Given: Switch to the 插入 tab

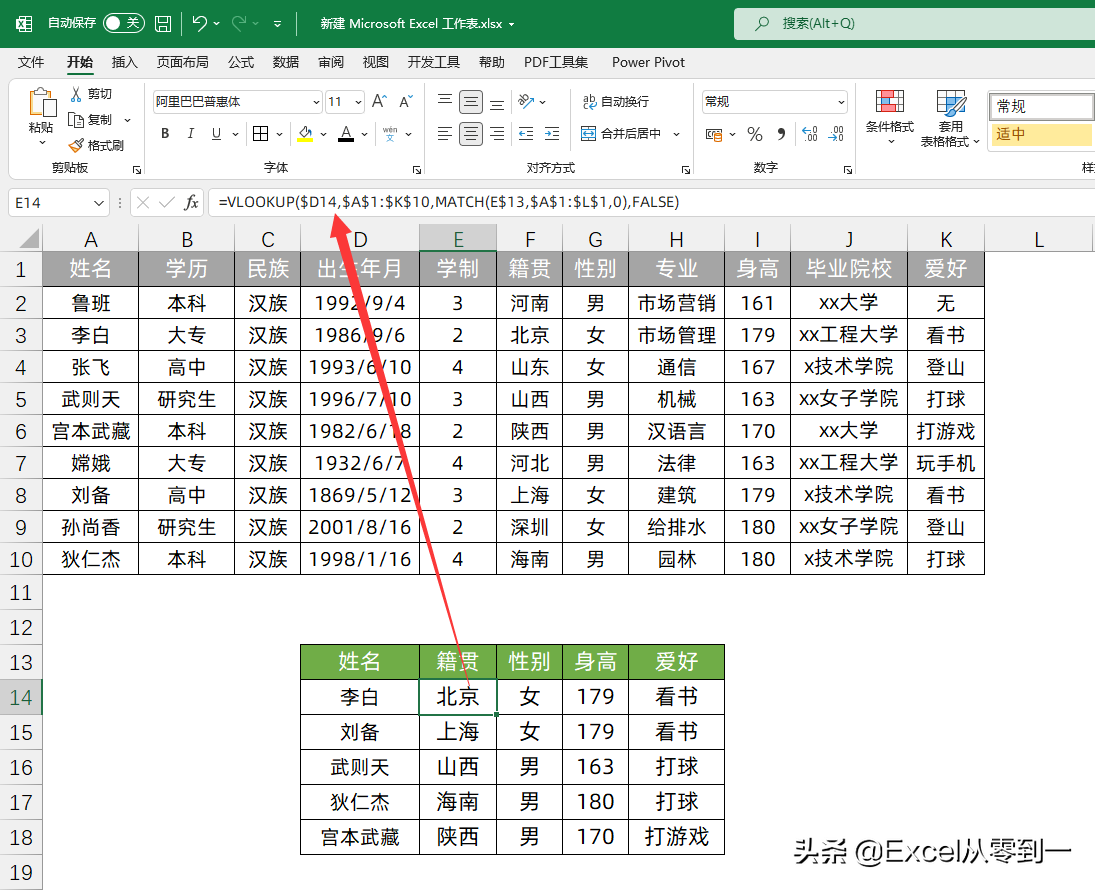Looking at the screenshot, I should pos(124,62).
